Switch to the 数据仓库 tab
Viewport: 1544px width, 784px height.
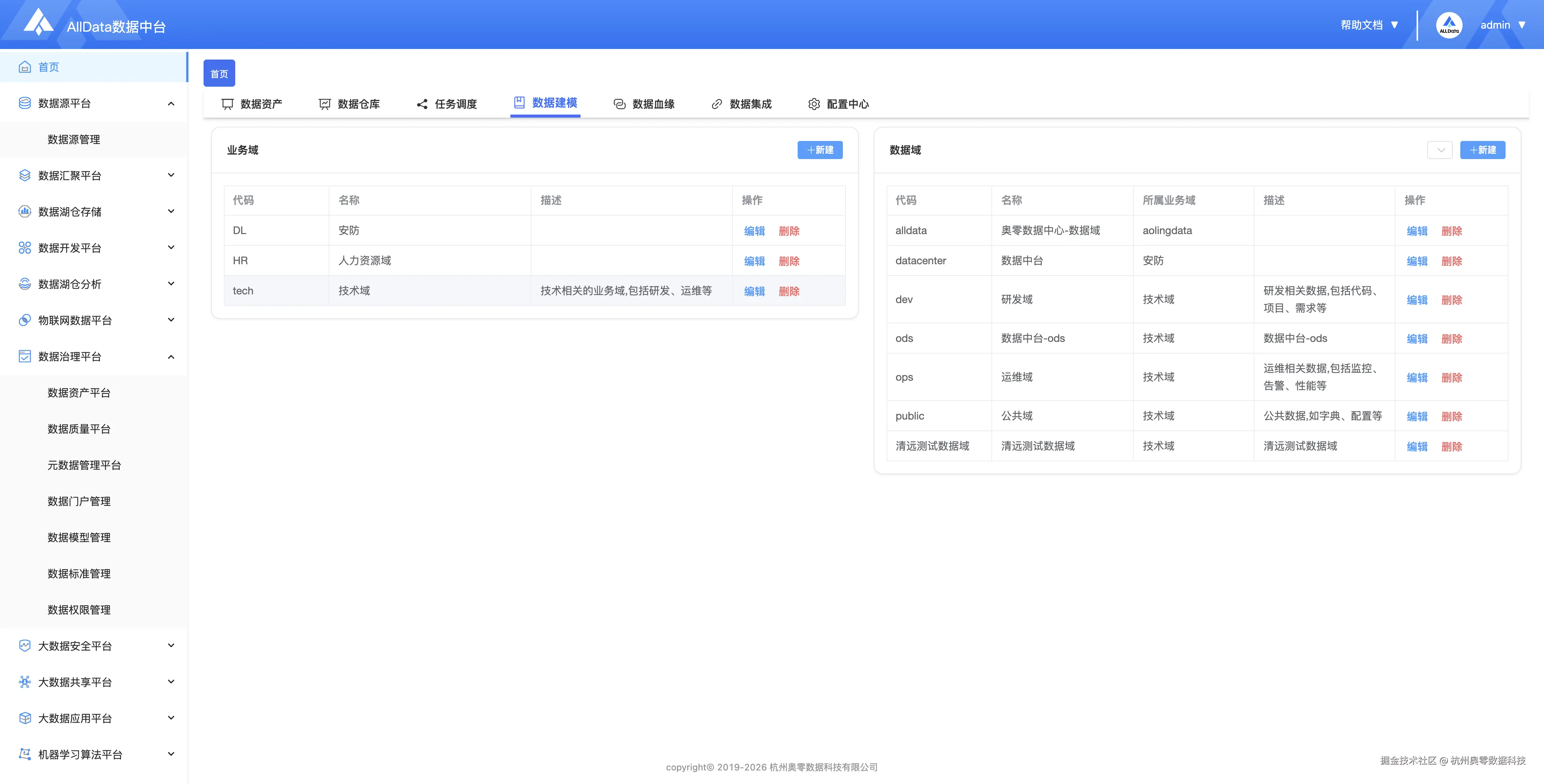click(x=349, y=104)
